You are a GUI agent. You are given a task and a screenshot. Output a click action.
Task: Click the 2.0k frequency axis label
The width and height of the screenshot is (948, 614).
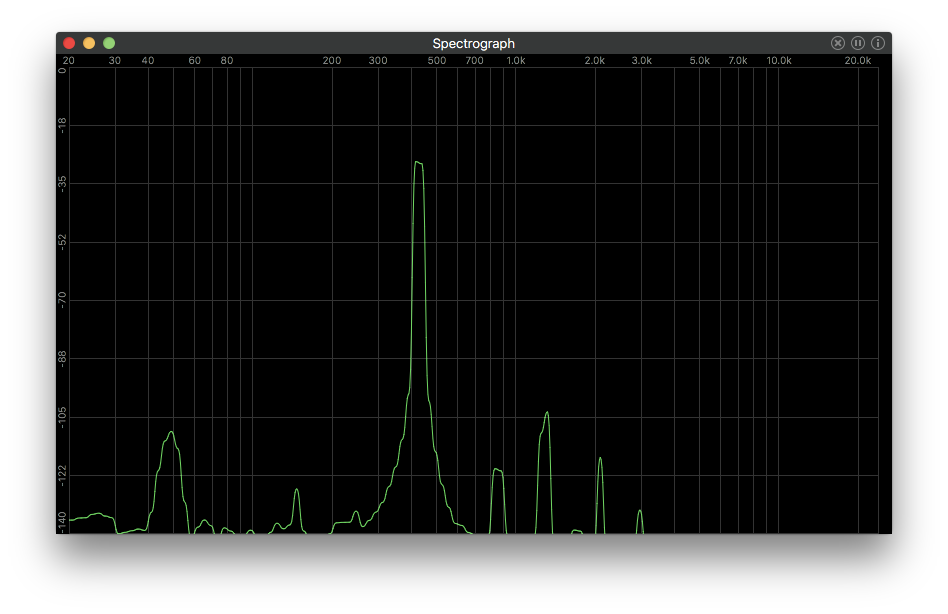pos(595,60)
